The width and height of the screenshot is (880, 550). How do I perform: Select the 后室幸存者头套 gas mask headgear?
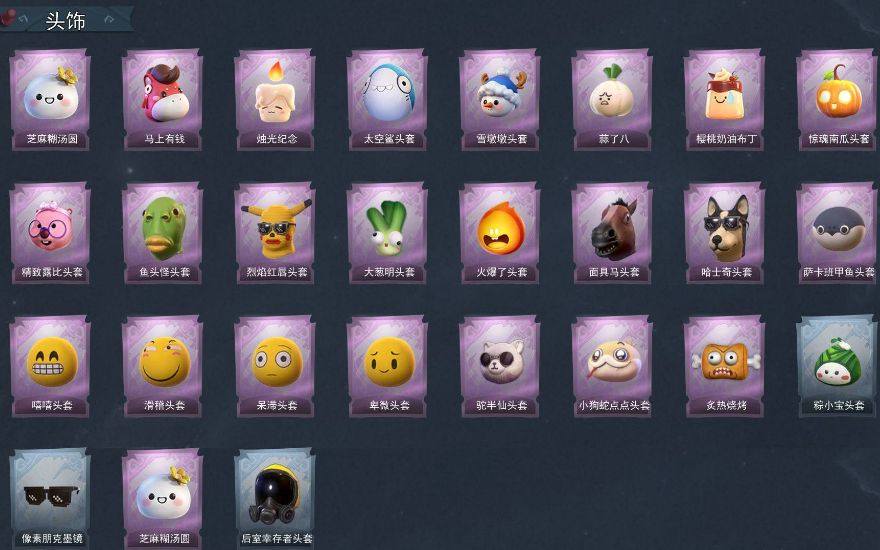click(x=275, y=498)
